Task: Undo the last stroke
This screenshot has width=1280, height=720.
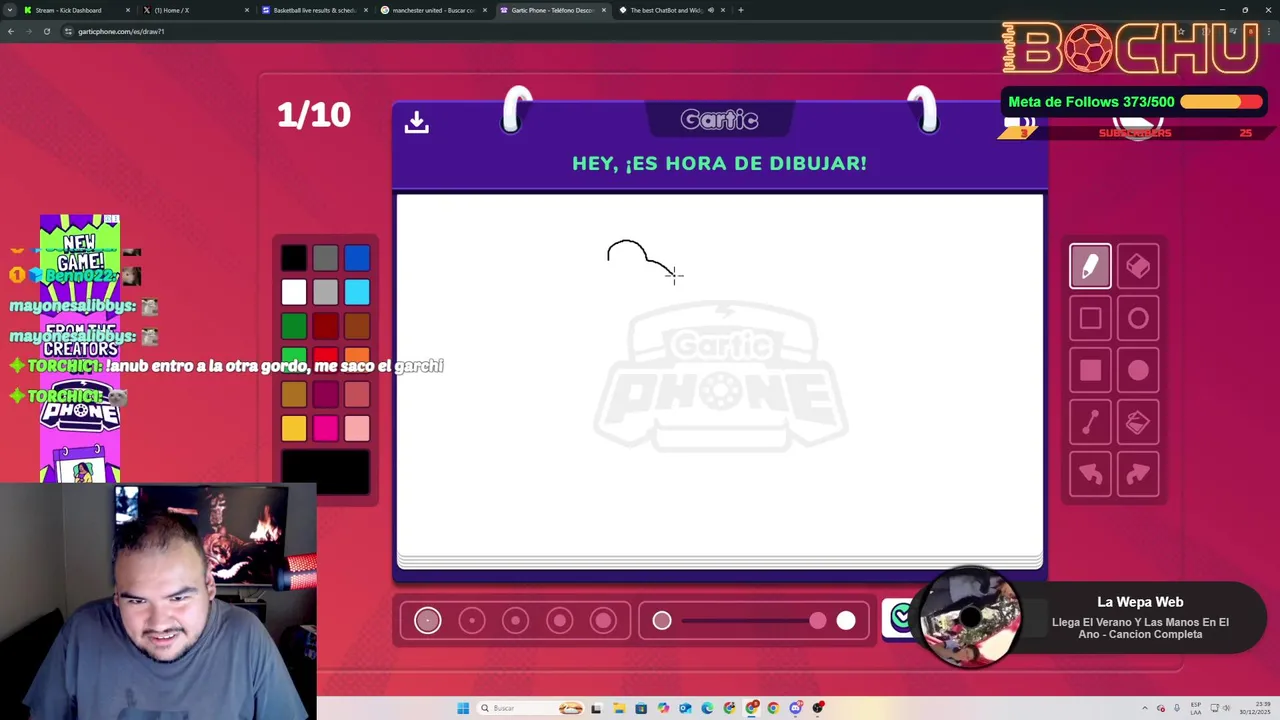Action: [x=1090, y=474]
